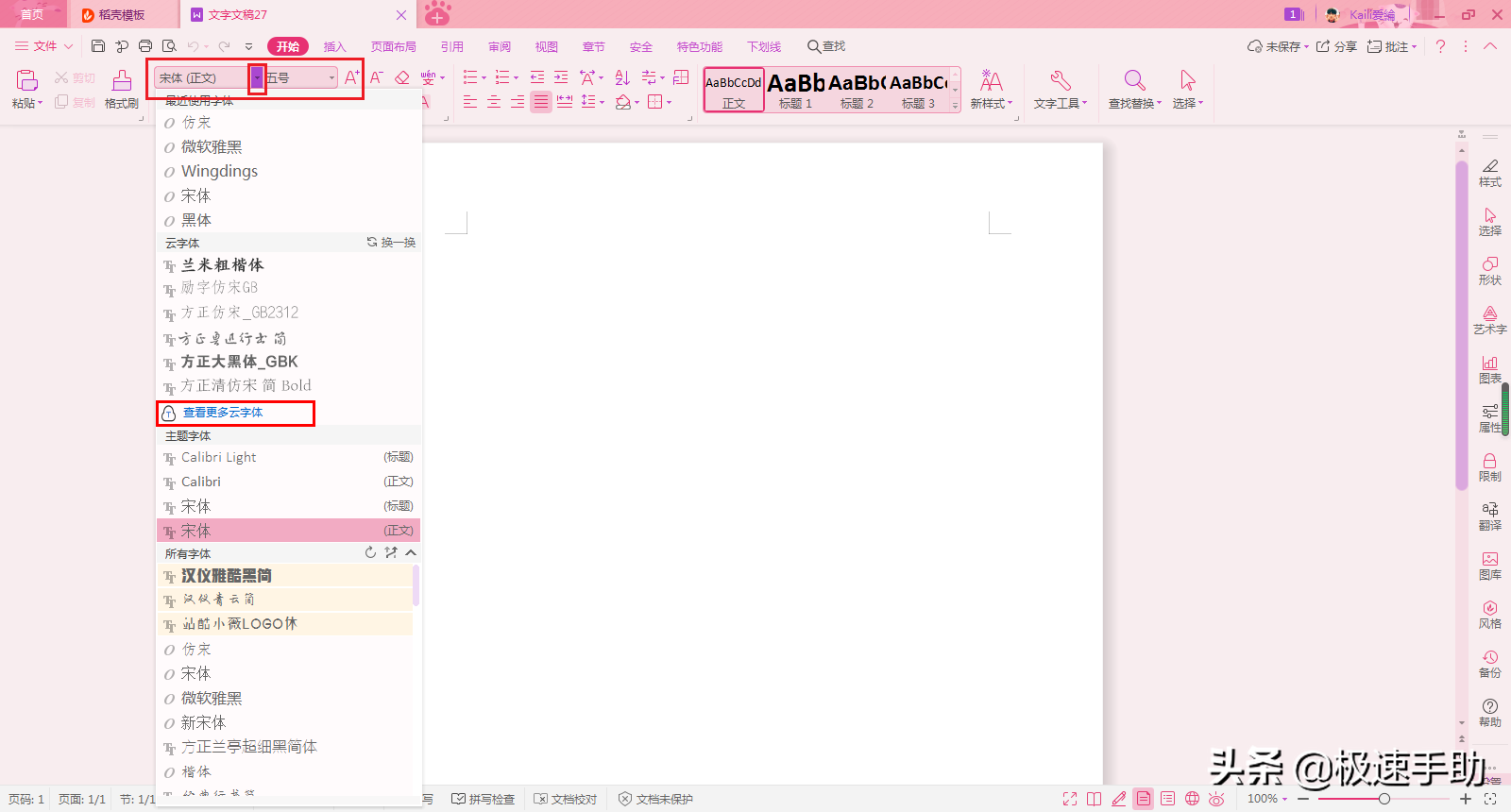Open the Shapes (形状) sidebar panel
Image resolution: width=1511 pixels, height=812 pixels.
pyautogui.click(x=1490, y=271)
